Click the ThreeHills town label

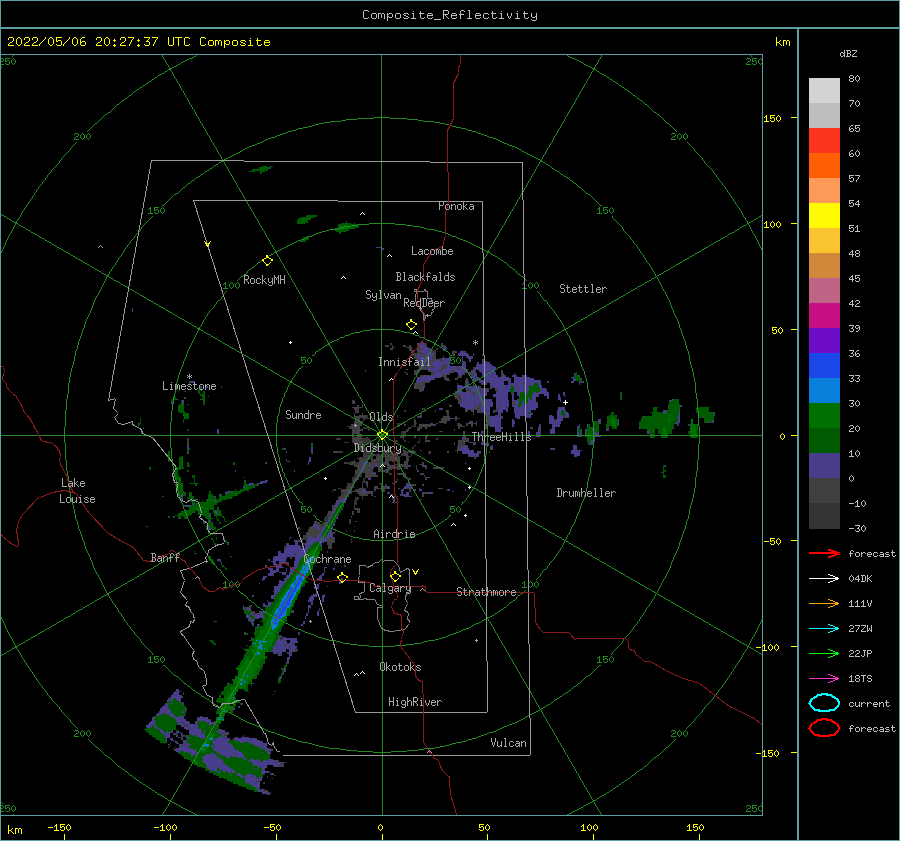click(x=501, y=437)
